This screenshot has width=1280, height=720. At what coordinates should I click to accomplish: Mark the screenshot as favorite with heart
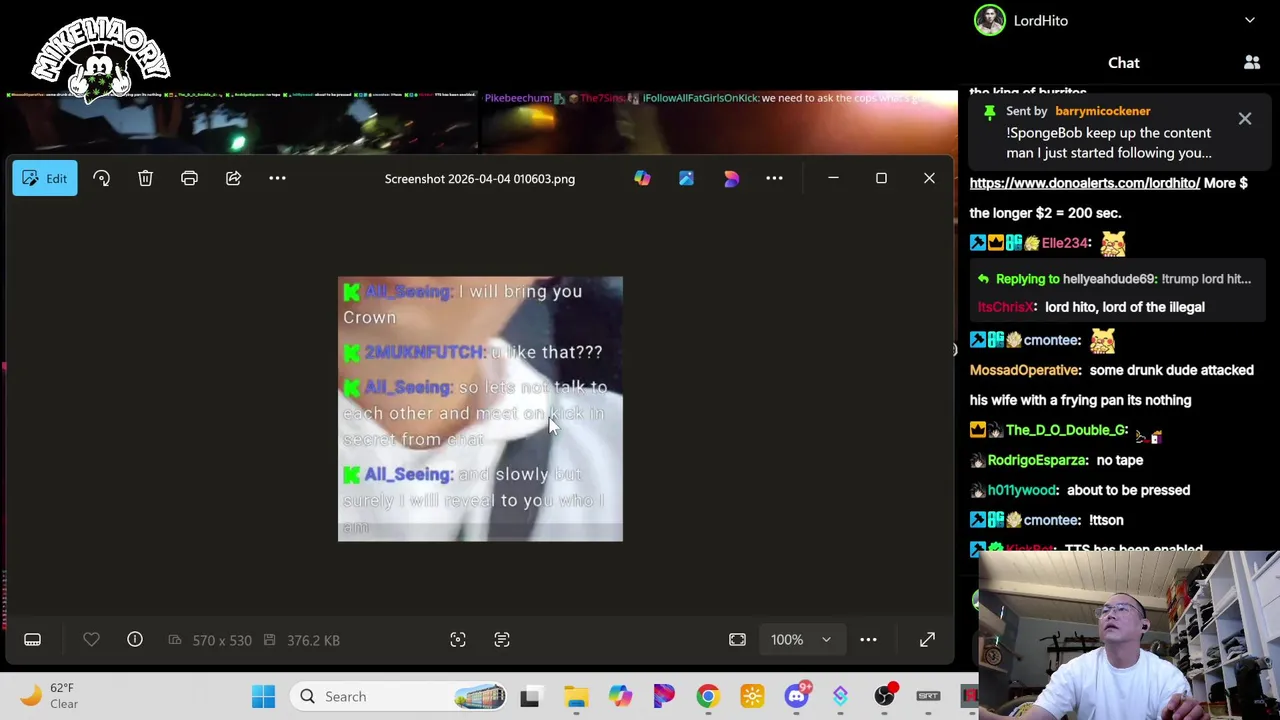(91, 640)
